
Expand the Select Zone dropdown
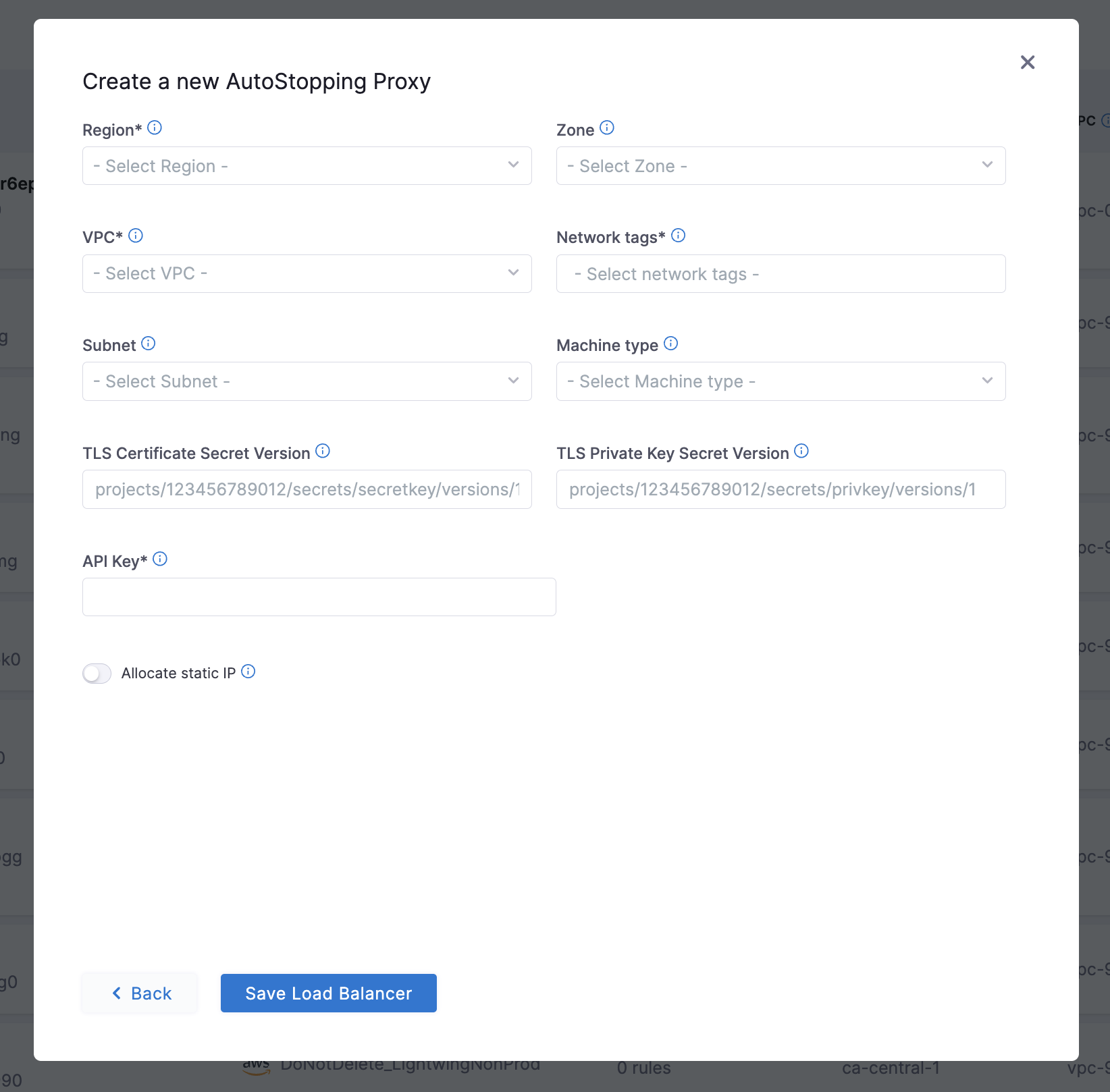pyautogui.click(x=781, y=166)
